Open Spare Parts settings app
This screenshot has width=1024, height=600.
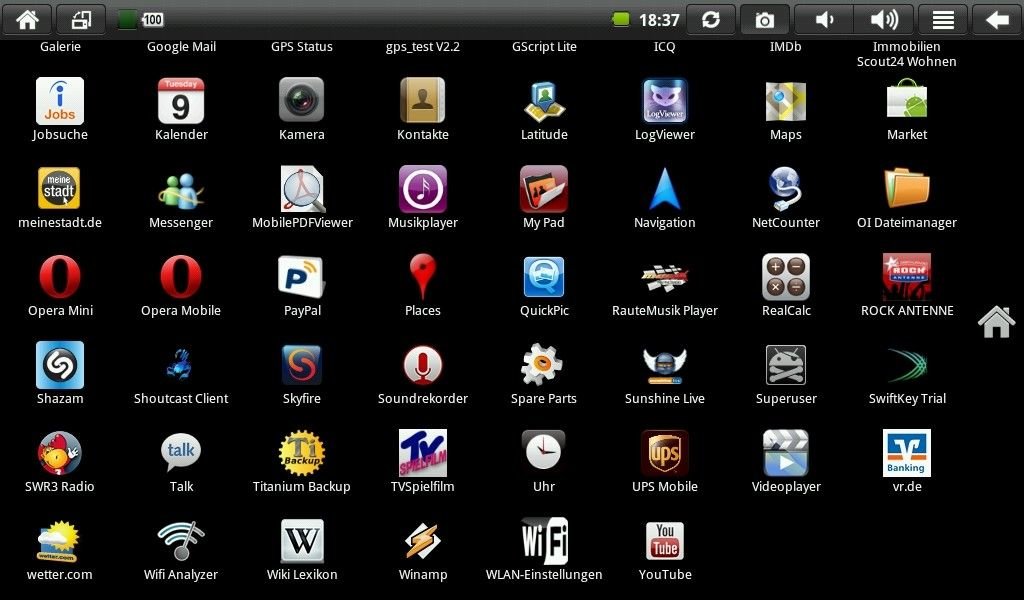pos(544,373)
